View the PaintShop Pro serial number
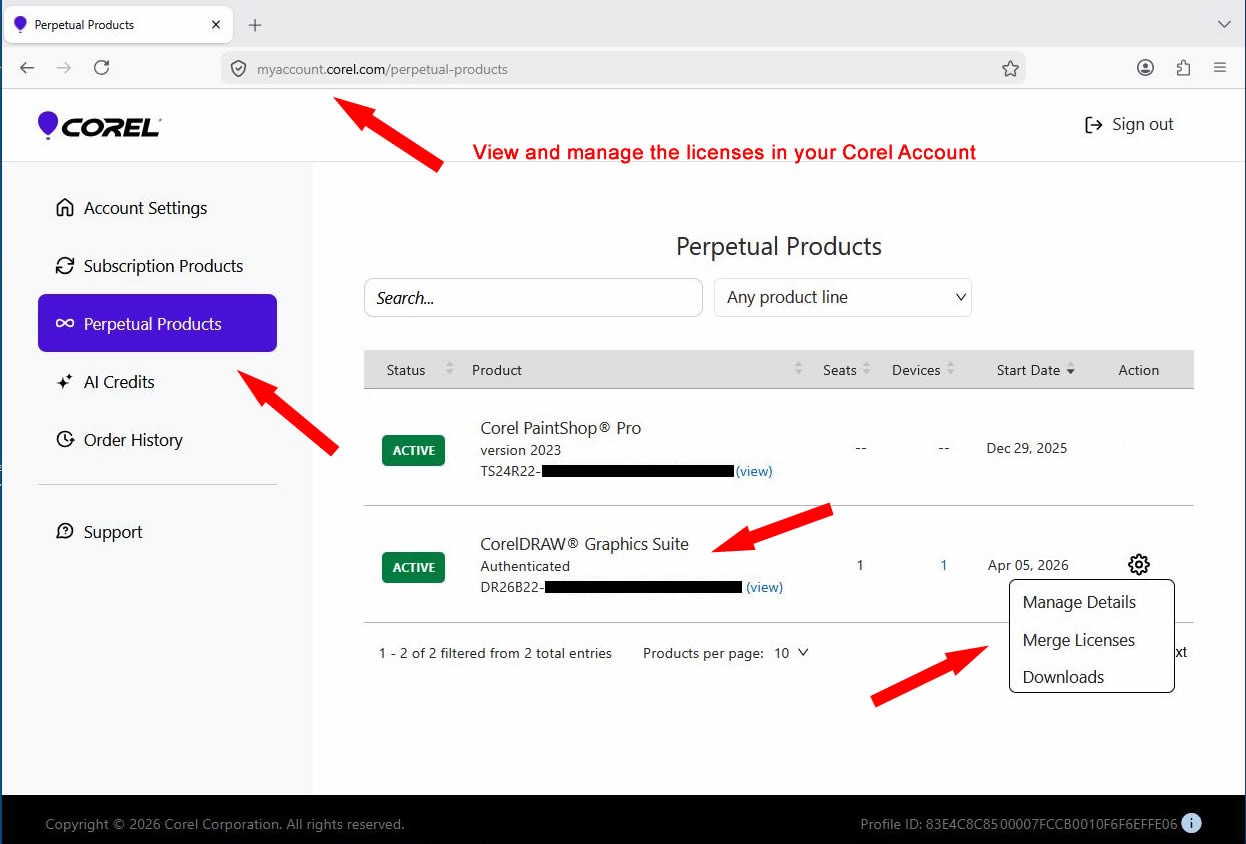The height and width of the screenshot is (844, 1246). click(x=754, y=471)
